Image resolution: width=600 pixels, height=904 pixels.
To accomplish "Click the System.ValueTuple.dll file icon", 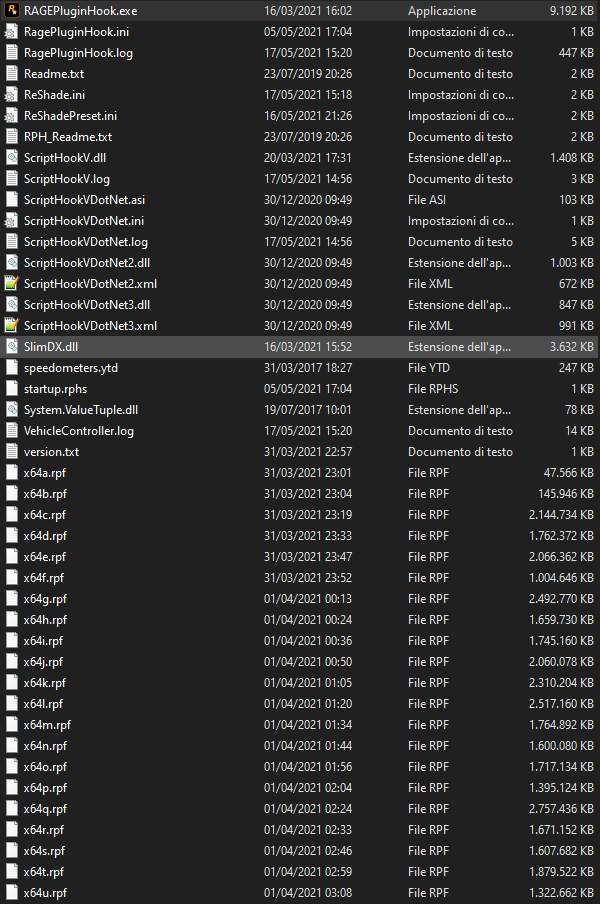I will pos(11,410).
